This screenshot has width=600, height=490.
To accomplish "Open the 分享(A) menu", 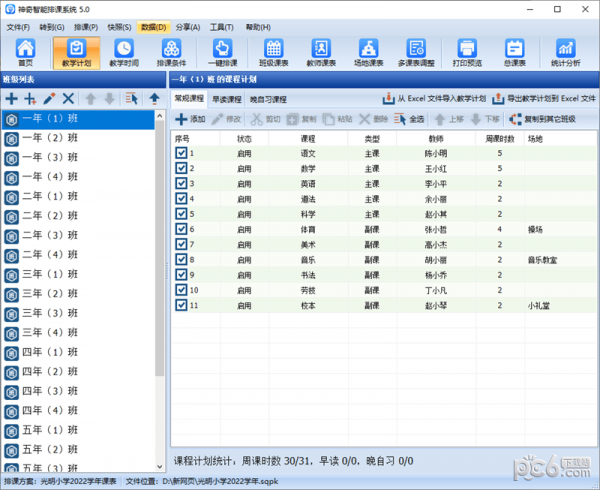I will click(188, 27).
